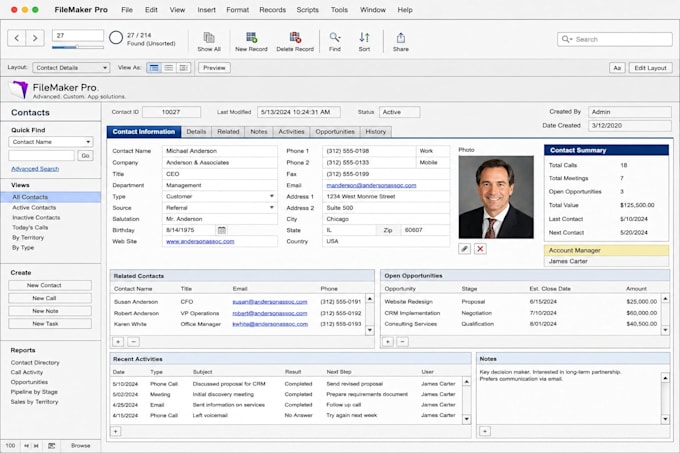Open the Advanced Search link
The image size is (680, 453).
pyautogui.click(x=35, y=169)
